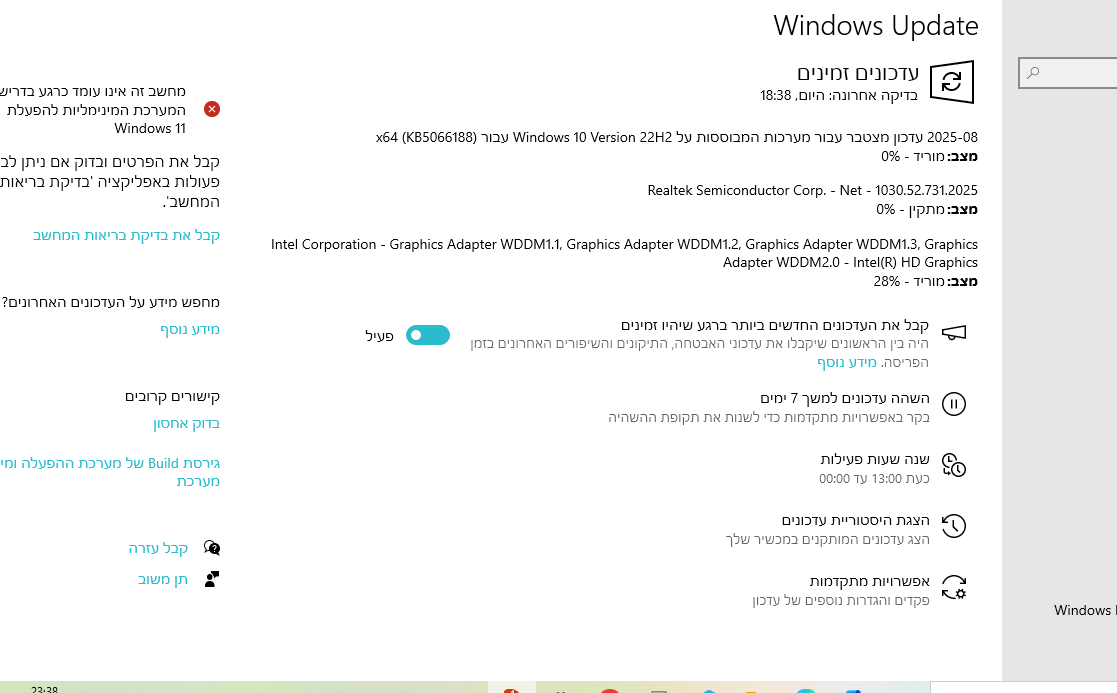Screen dimensions: 1117x693
Task: Click the קבל עזרה chat bubble icon
Action: (x=212, y=548)
